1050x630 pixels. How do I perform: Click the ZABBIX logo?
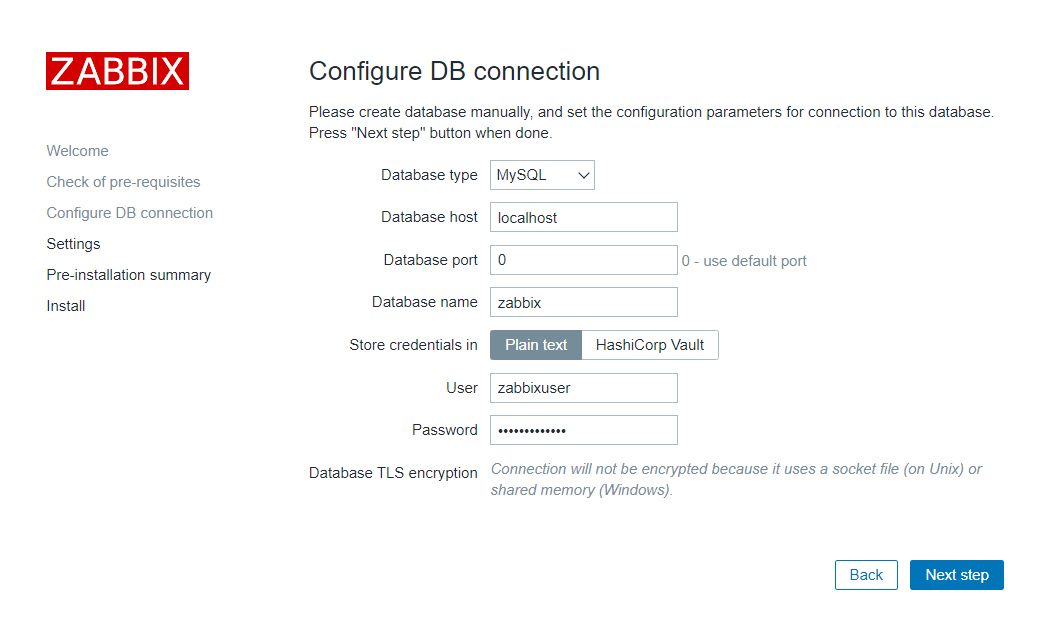117,71
